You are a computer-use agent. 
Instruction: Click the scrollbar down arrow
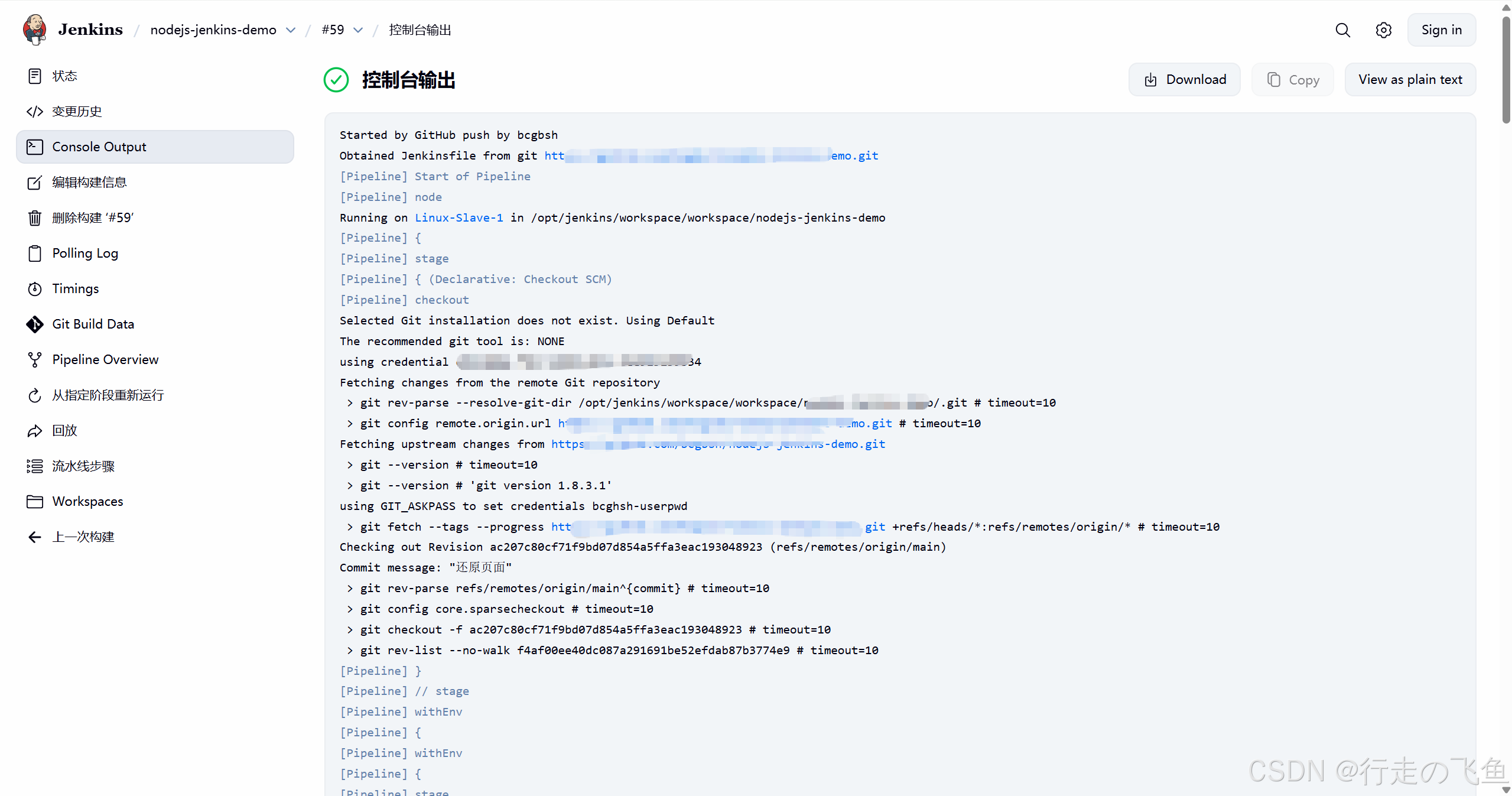(1506, 789)
